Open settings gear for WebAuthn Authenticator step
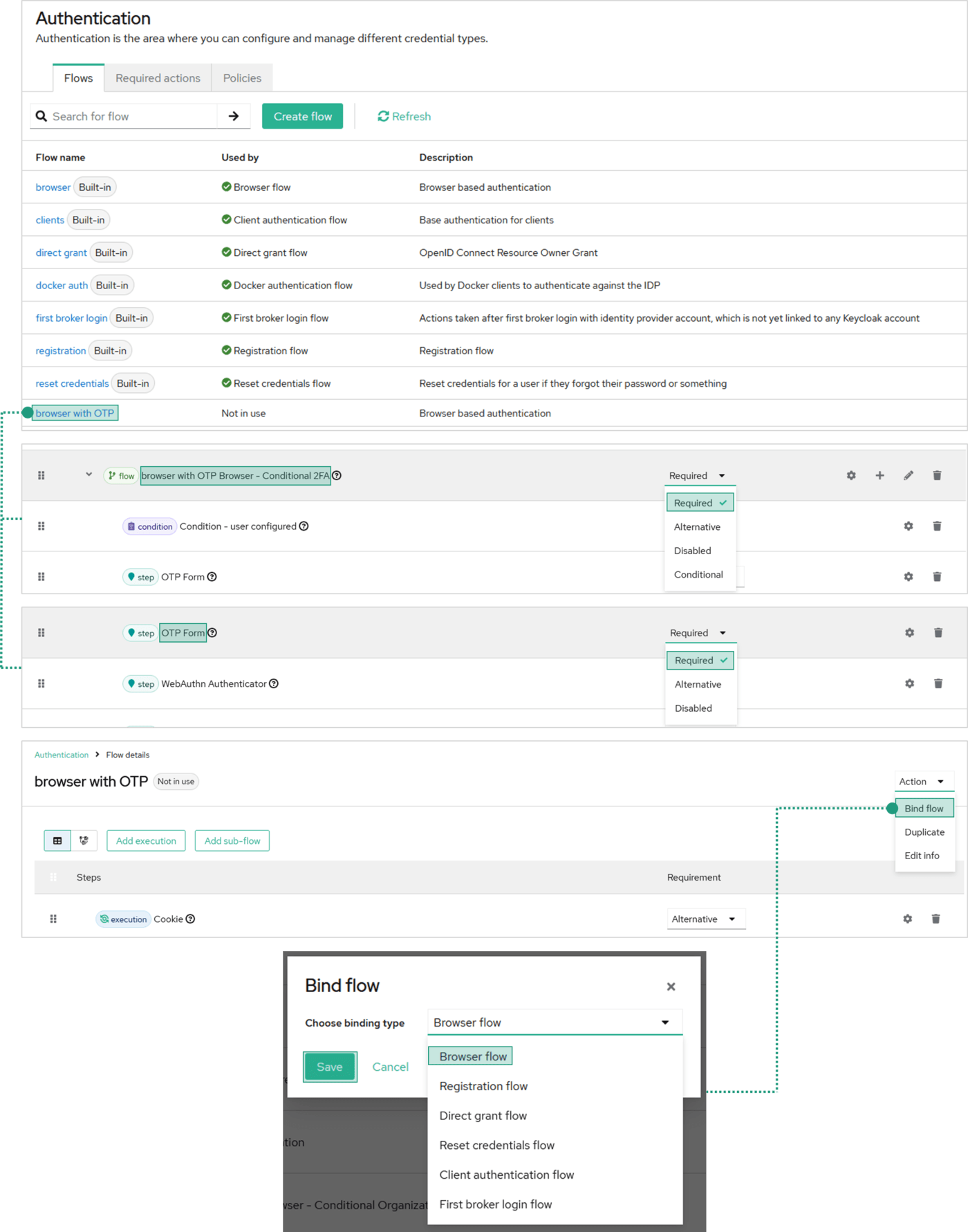This screenshot has width=968, height=1232. click(x=909, y=683)
